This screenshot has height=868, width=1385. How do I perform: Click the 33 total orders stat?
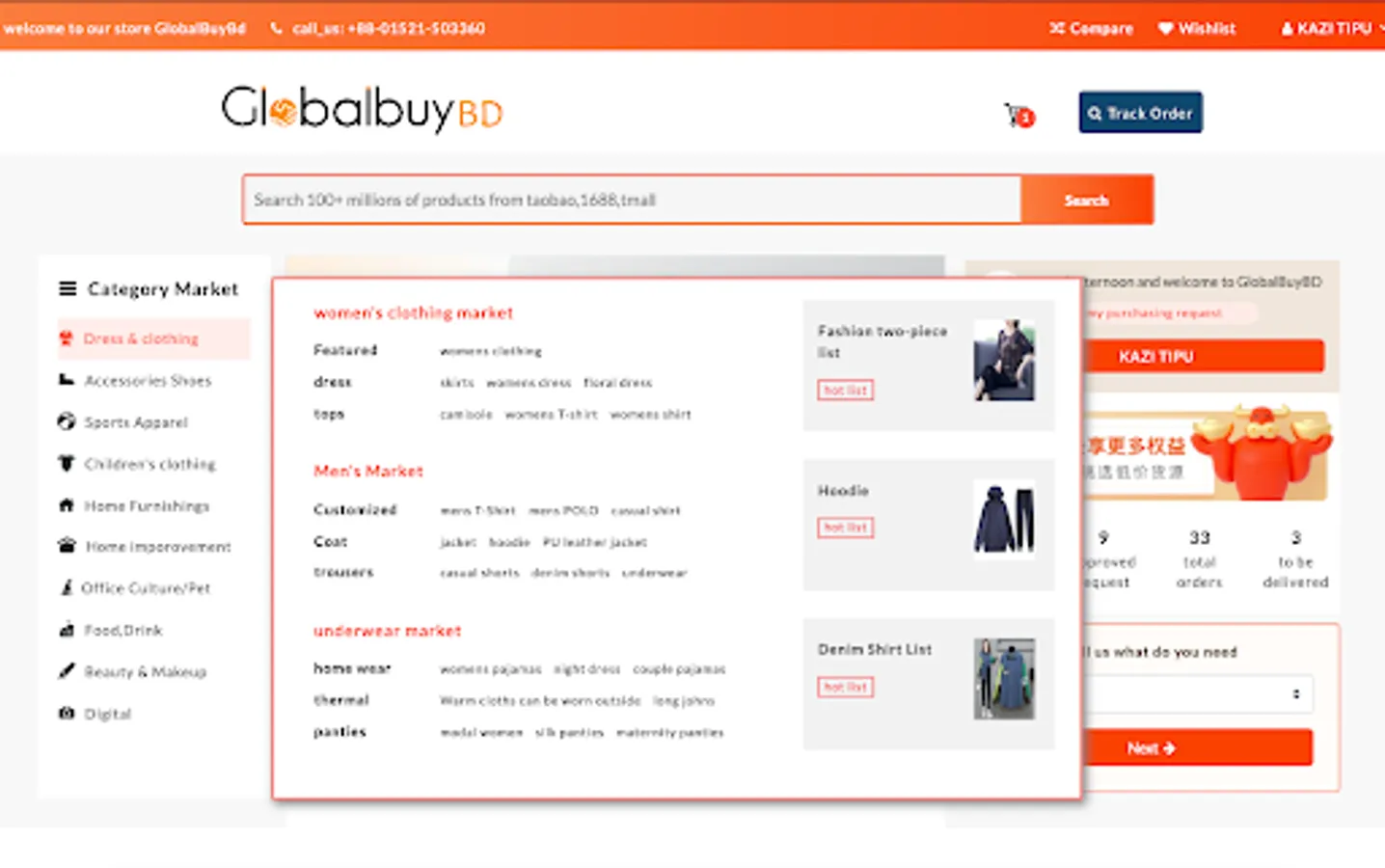tap(1199, 558)
